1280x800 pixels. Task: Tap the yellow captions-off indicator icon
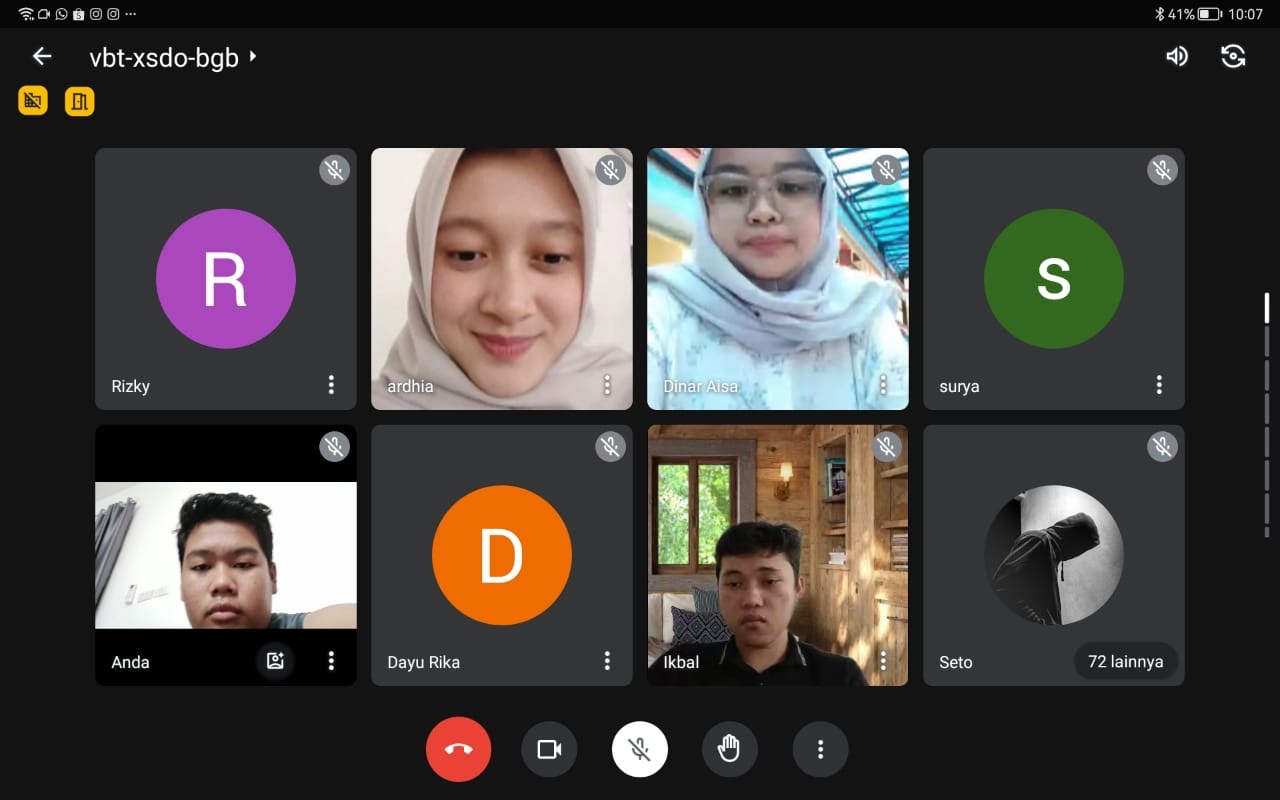pos(33,100)
